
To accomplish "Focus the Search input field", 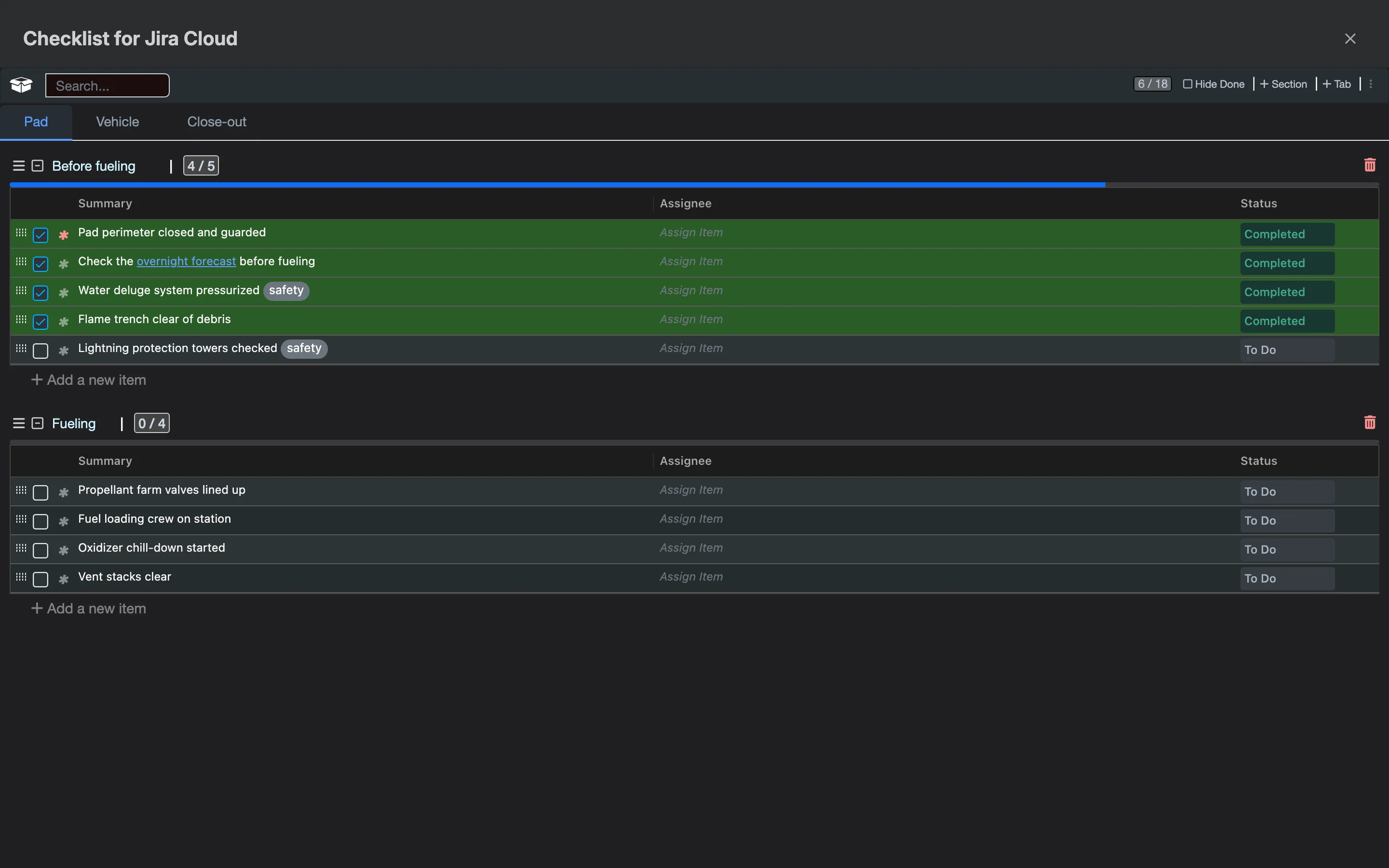I will [108, 85].
